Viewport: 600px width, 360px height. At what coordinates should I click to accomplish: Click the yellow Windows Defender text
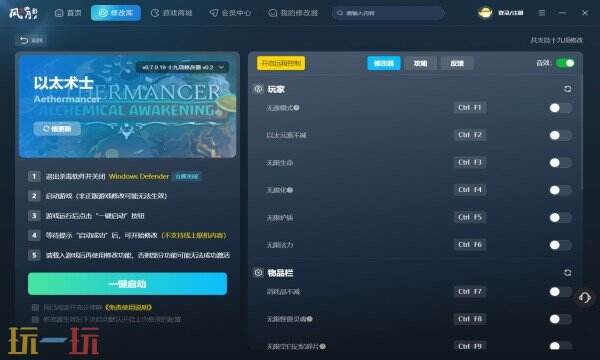point(139,176)
